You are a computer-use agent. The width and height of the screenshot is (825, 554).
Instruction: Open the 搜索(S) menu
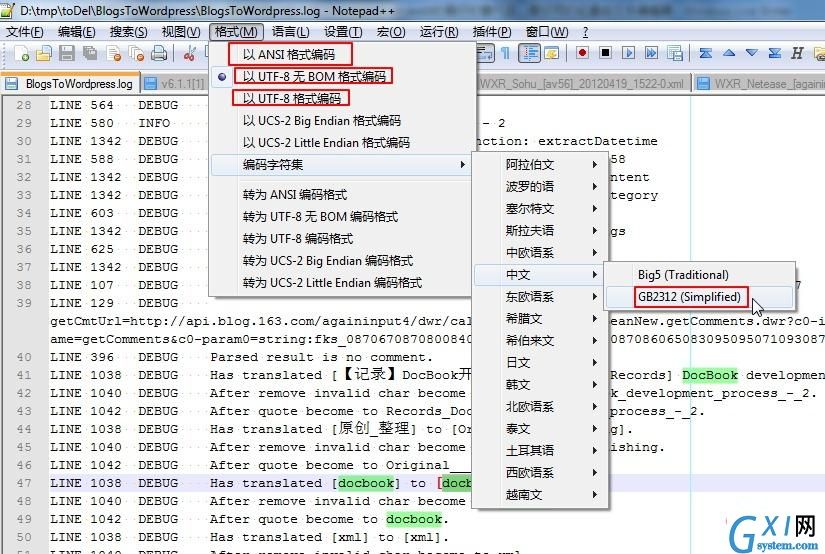click(x=128, y=32)
